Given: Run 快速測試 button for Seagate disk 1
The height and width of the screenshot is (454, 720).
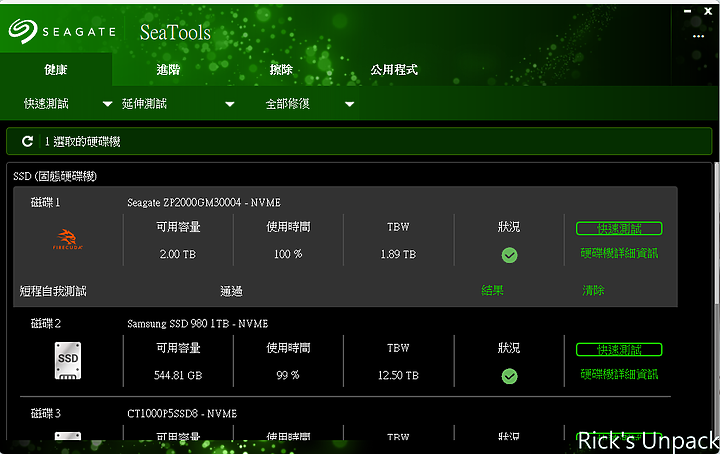Looking at the screenshot, I should [619, 228].
